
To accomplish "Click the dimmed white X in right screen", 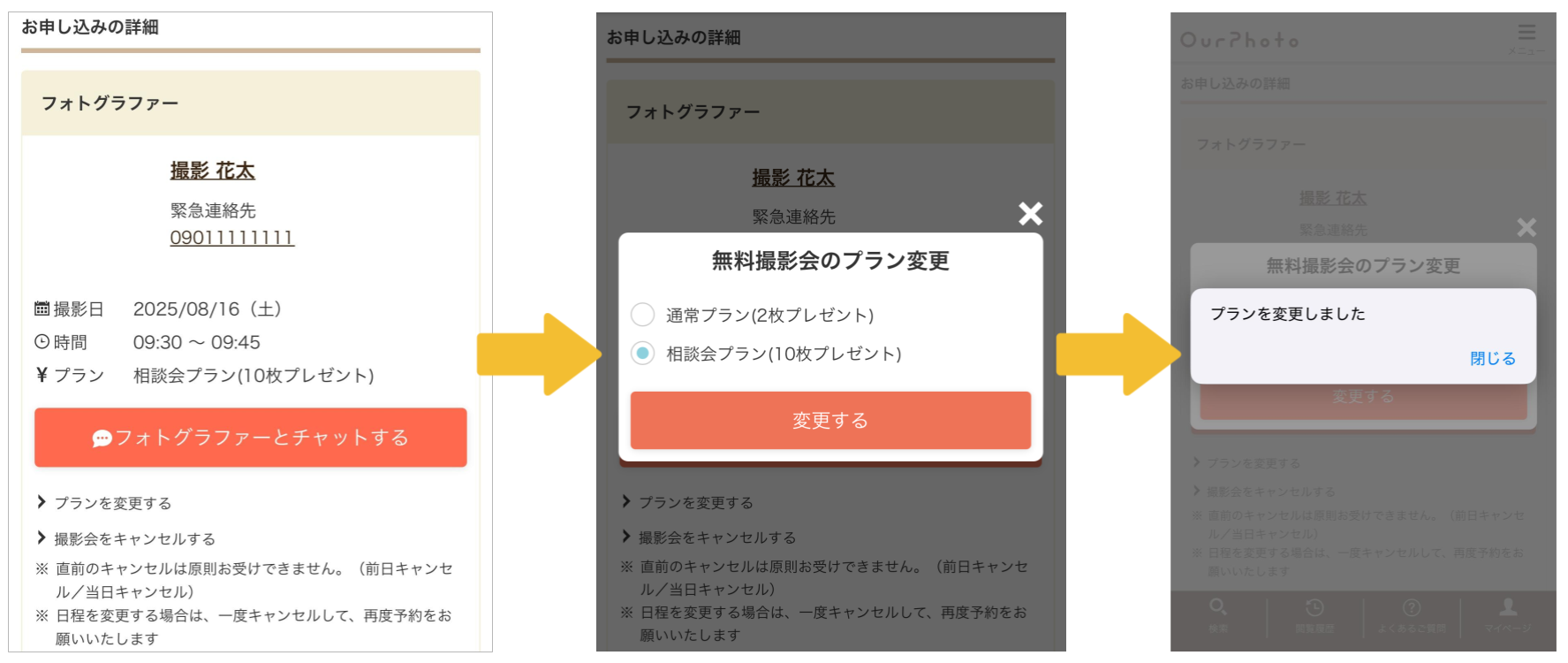I will (x=1526, y=228).
